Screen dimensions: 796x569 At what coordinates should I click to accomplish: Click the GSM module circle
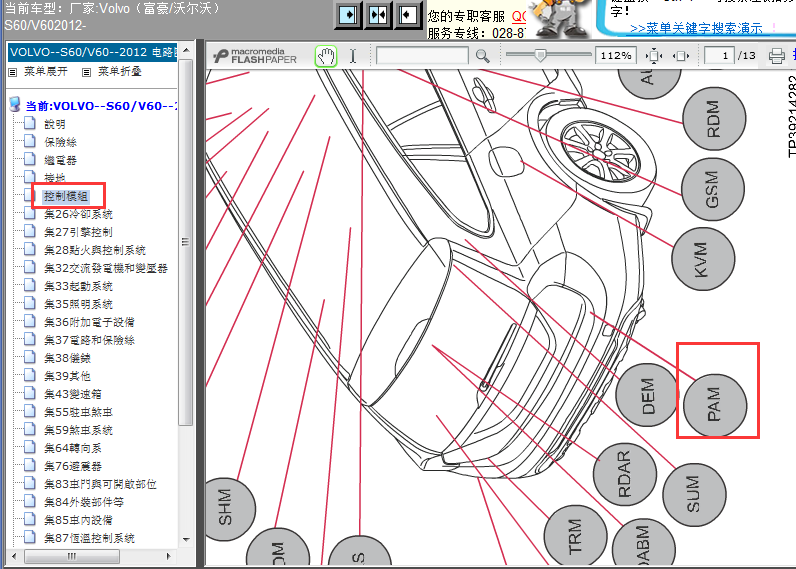point(712,189)
